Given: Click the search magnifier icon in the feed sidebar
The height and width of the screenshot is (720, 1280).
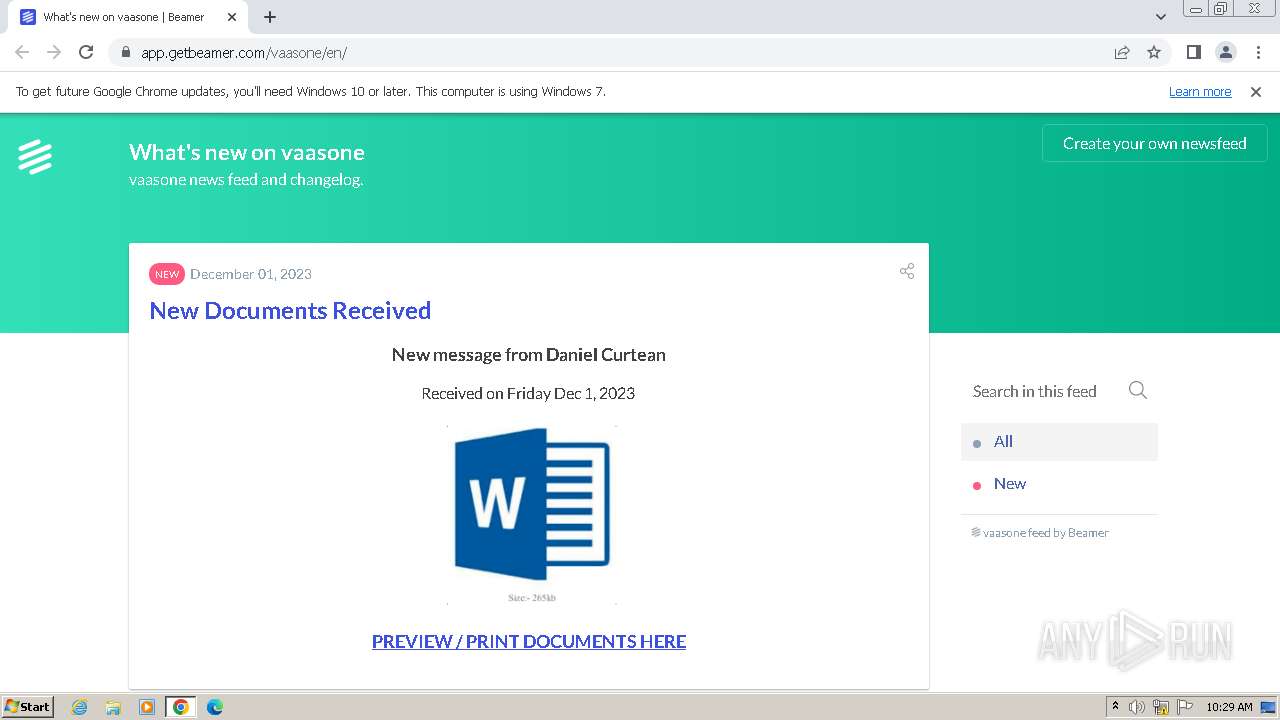Looking at the screenshot, I should click(1138, 390).
